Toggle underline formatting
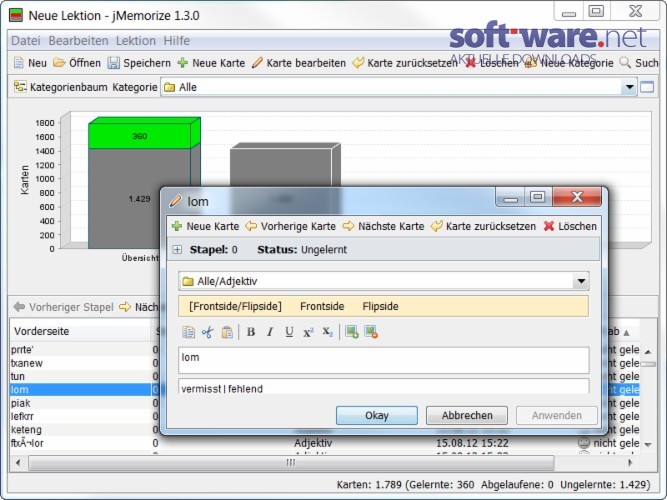The image size is (667, 500). [x=289, y=332]
